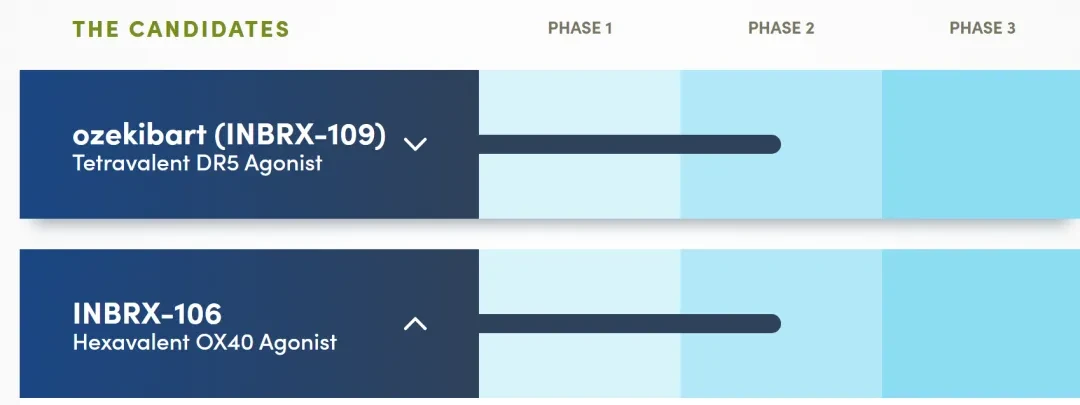Click the INBRX-106 progress bar end cap
This screenshot has height=405, width=1080.
(x=771, y=323)
